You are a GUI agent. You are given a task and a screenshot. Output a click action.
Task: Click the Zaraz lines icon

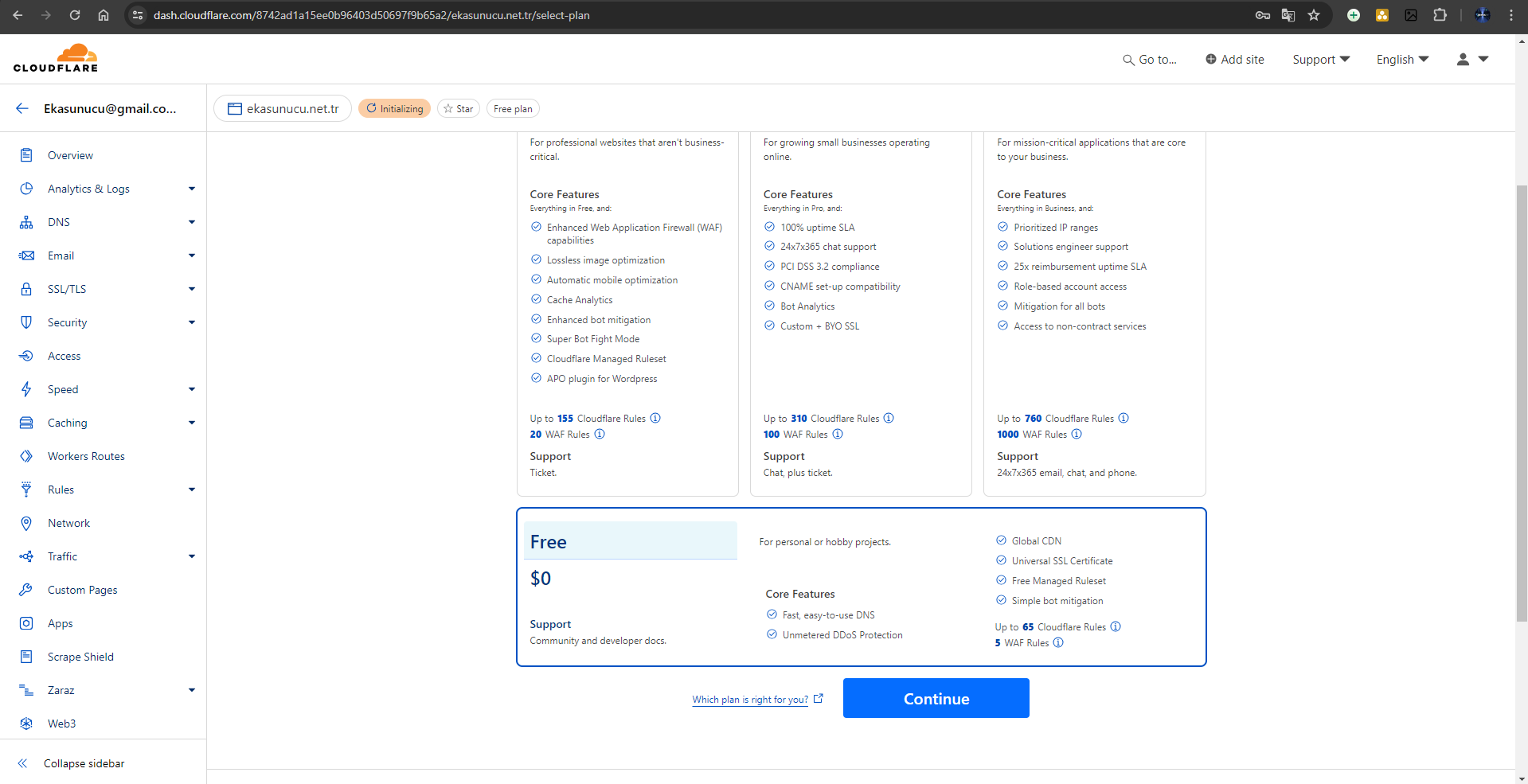[x=26, y=690]
